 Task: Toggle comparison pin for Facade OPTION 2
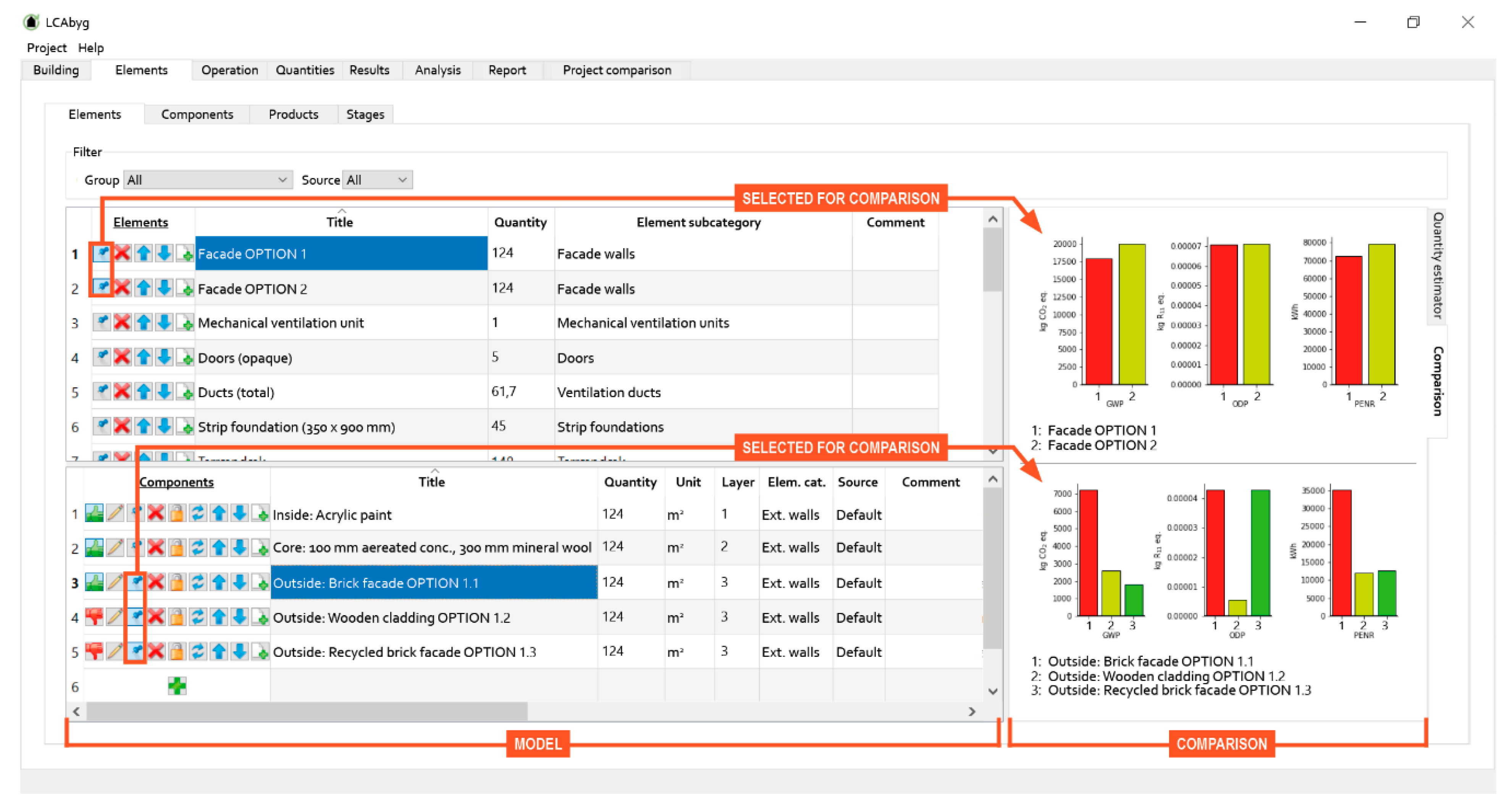click(x=102, y=288)
